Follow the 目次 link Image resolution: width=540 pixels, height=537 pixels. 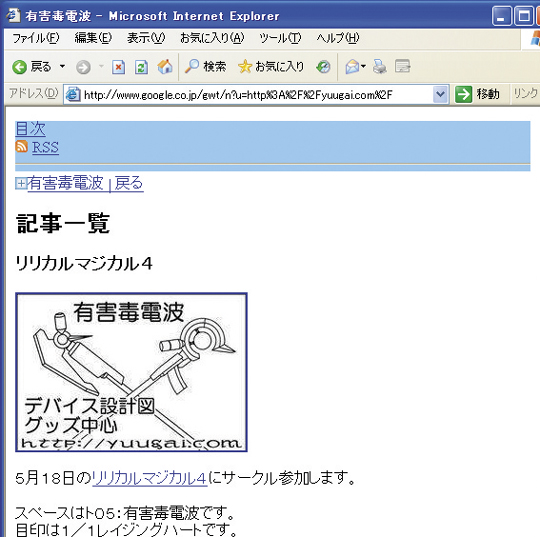[x=30, y=128]
